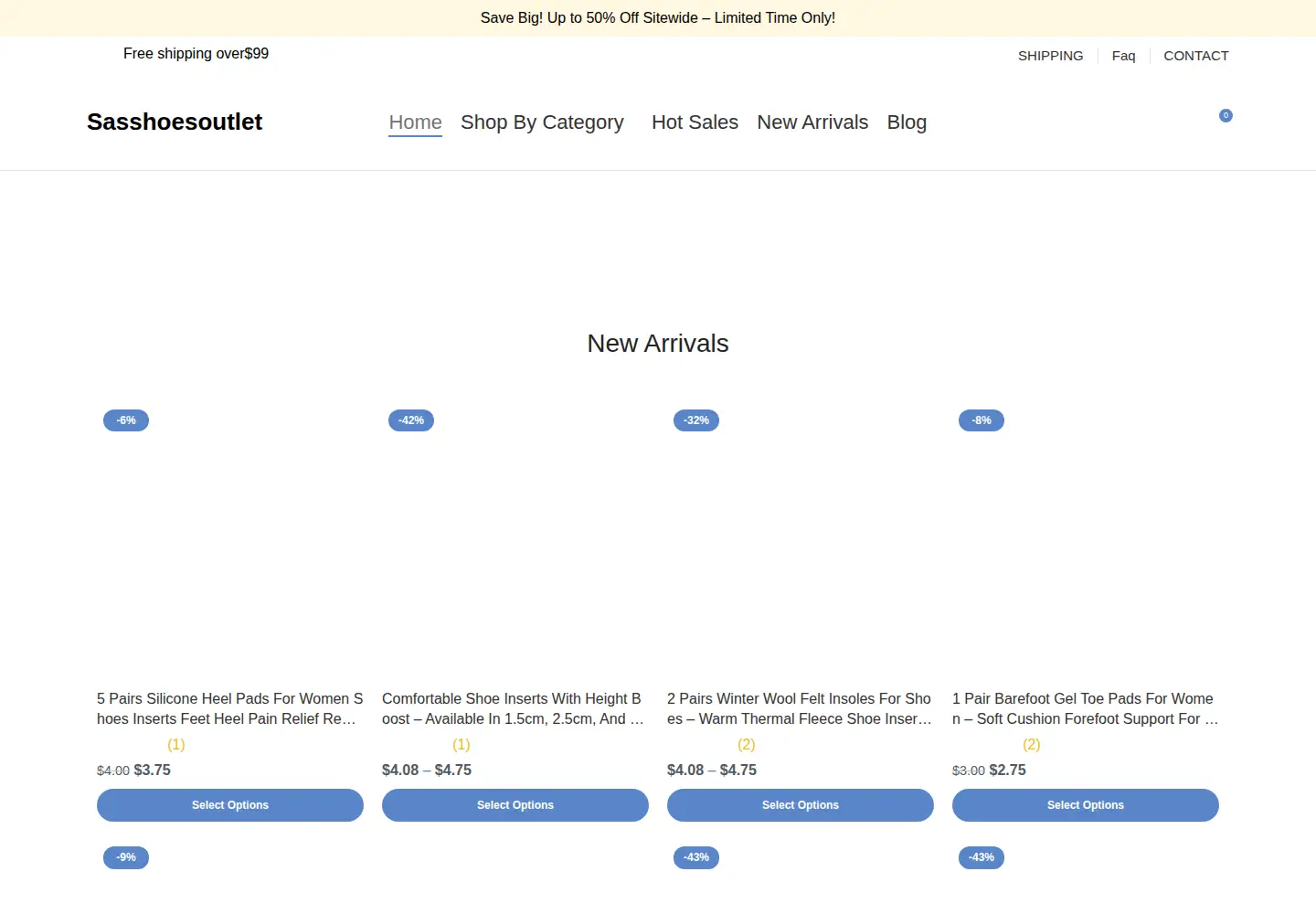Click the -8% discount badge
The height and width of the screenshot is (914, 1316).
(x=982, y=420)
